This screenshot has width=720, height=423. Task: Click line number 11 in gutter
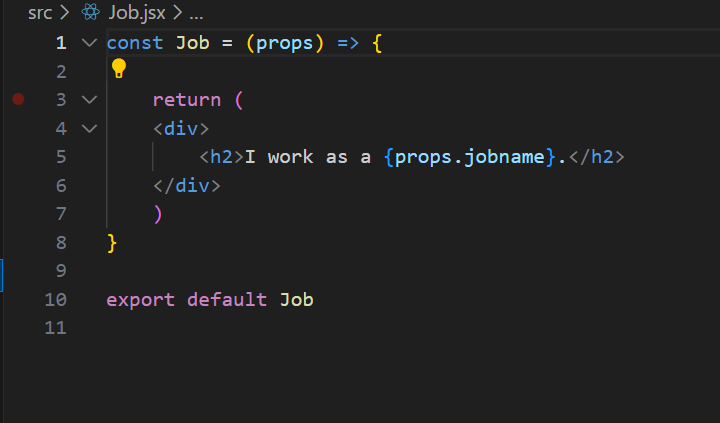pyautogui.click(x=56, y=328)
